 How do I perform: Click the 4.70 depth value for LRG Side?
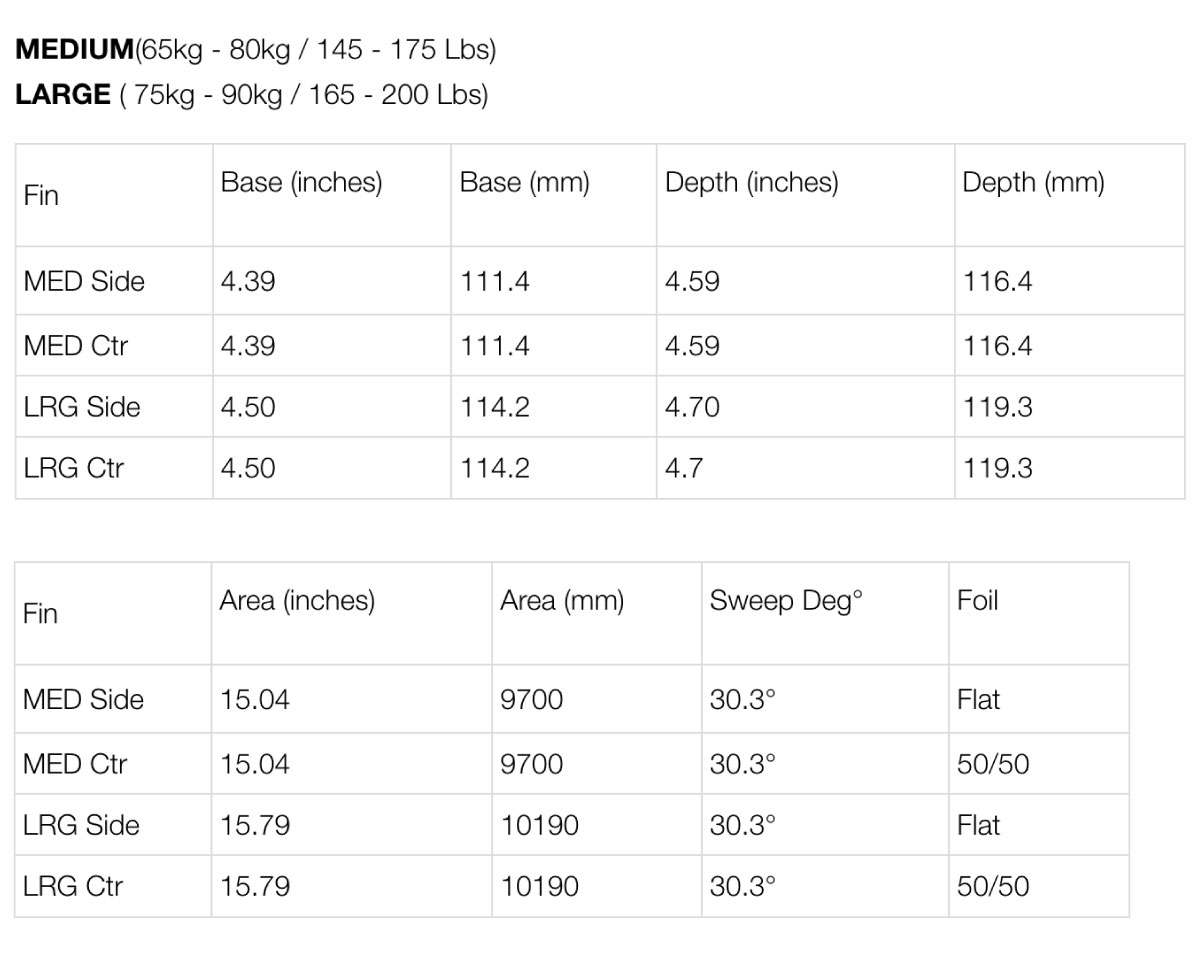click(692, 407)
